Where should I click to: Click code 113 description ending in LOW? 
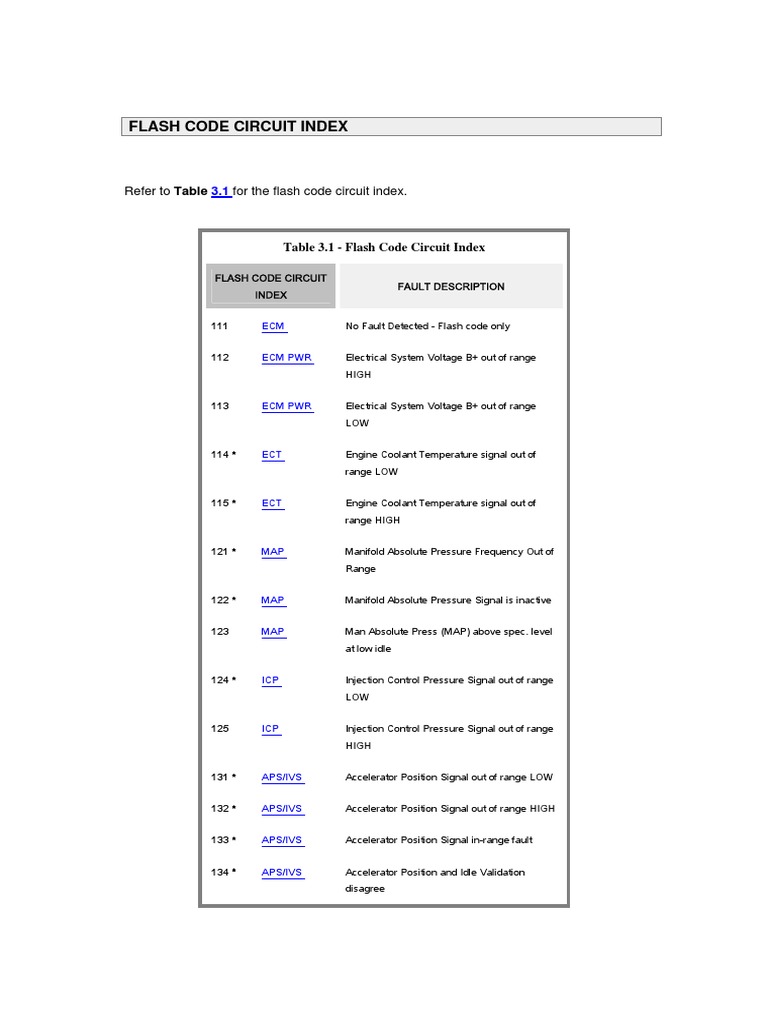click(x=441, y=414)
